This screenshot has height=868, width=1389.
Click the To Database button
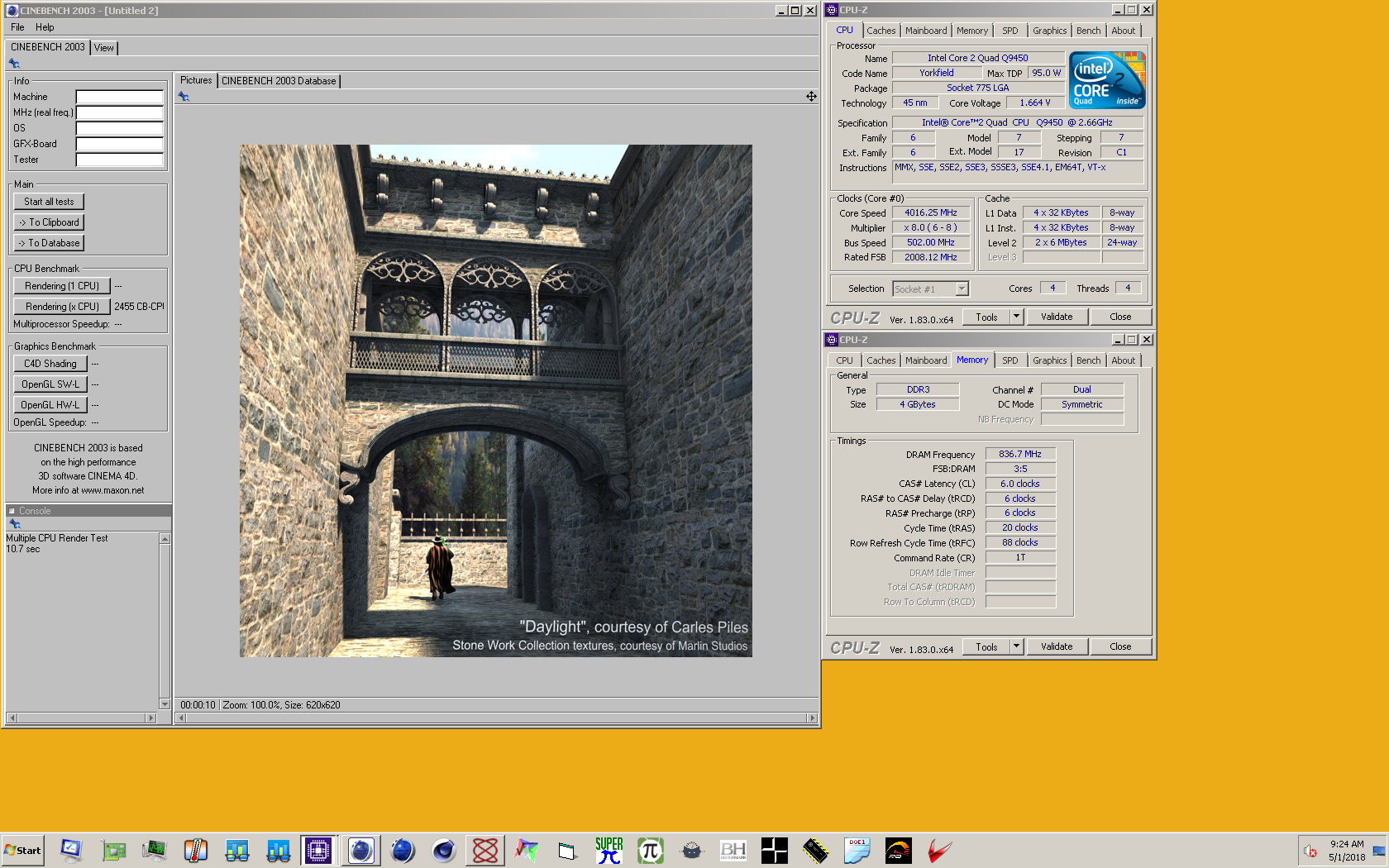(x=49, y=243)
